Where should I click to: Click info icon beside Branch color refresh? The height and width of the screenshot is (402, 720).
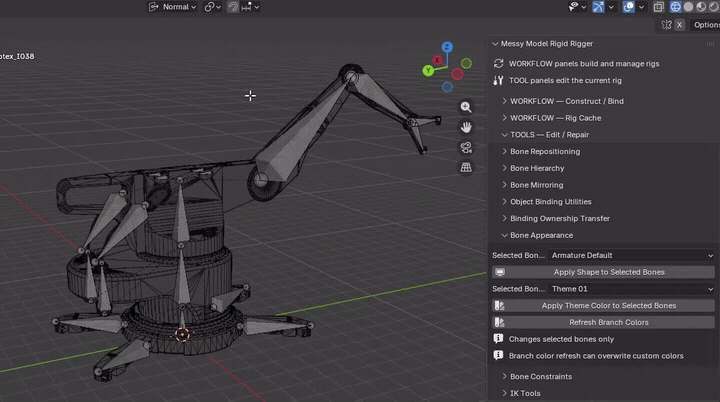498,356
